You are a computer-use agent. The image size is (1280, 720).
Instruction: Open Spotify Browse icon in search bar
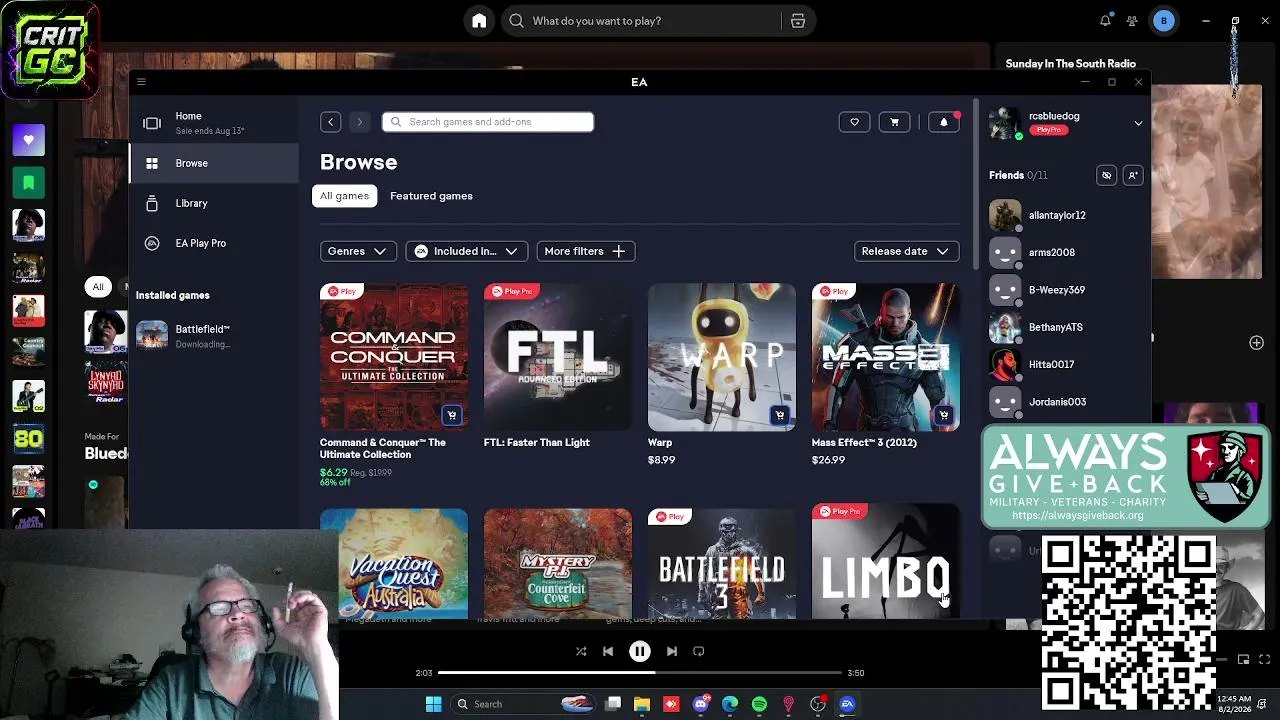798,21
